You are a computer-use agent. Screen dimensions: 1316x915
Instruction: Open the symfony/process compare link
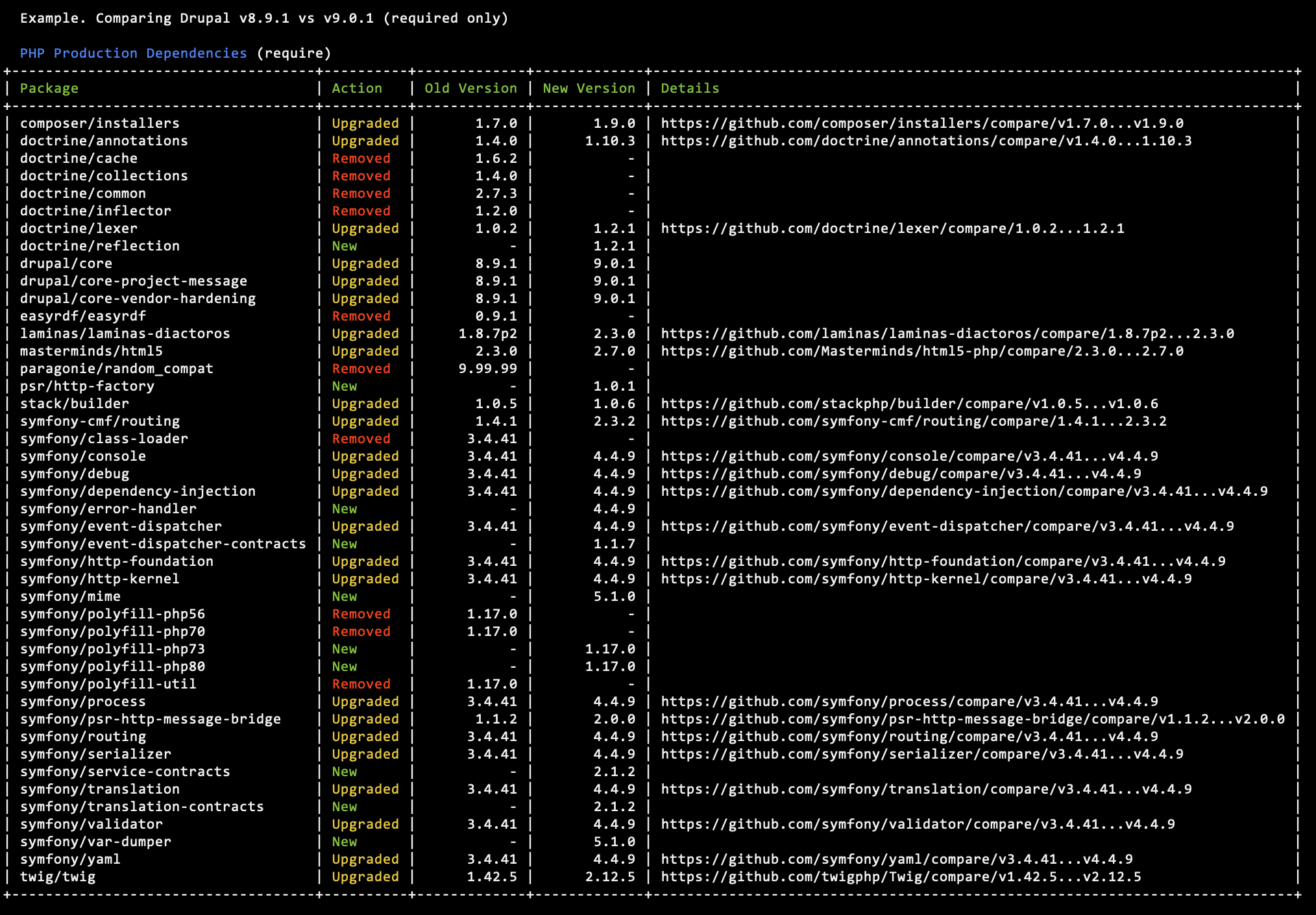click(909, 701)
